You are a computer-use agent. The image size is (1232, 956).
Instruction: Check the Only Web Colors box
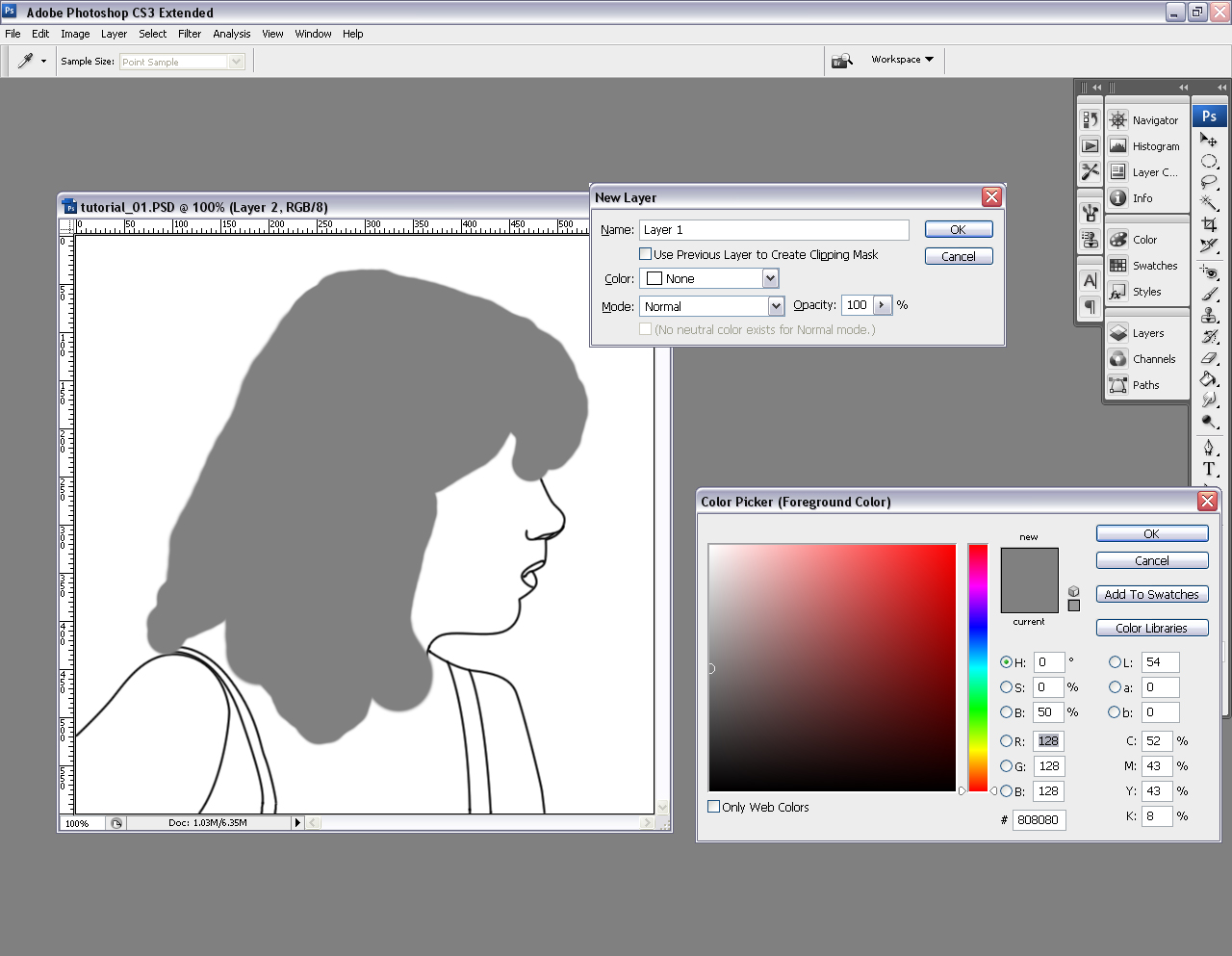(x=714, y=807)
